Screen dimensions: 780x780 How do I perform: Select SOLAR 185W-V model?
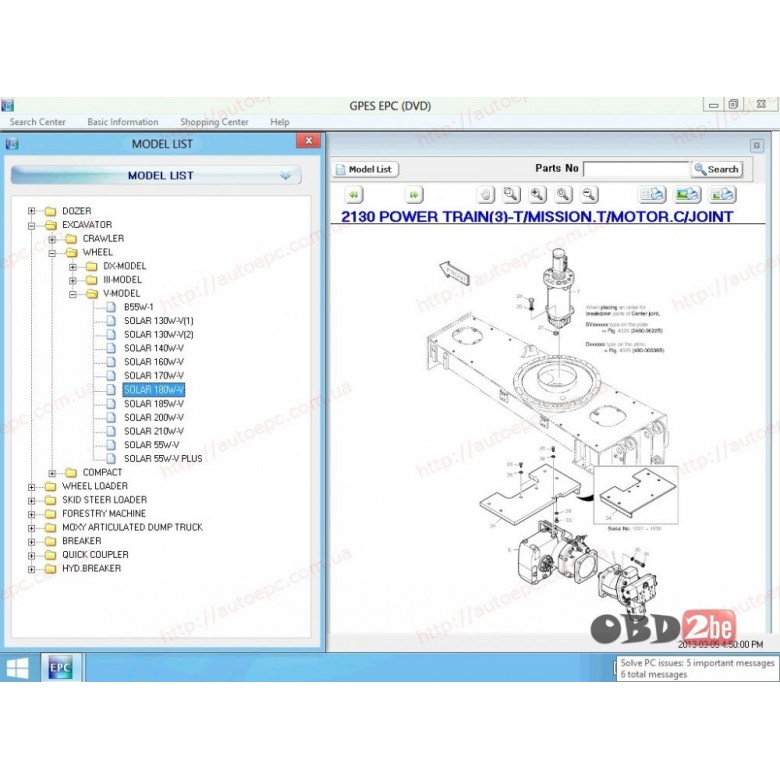(x=154, y=403)
